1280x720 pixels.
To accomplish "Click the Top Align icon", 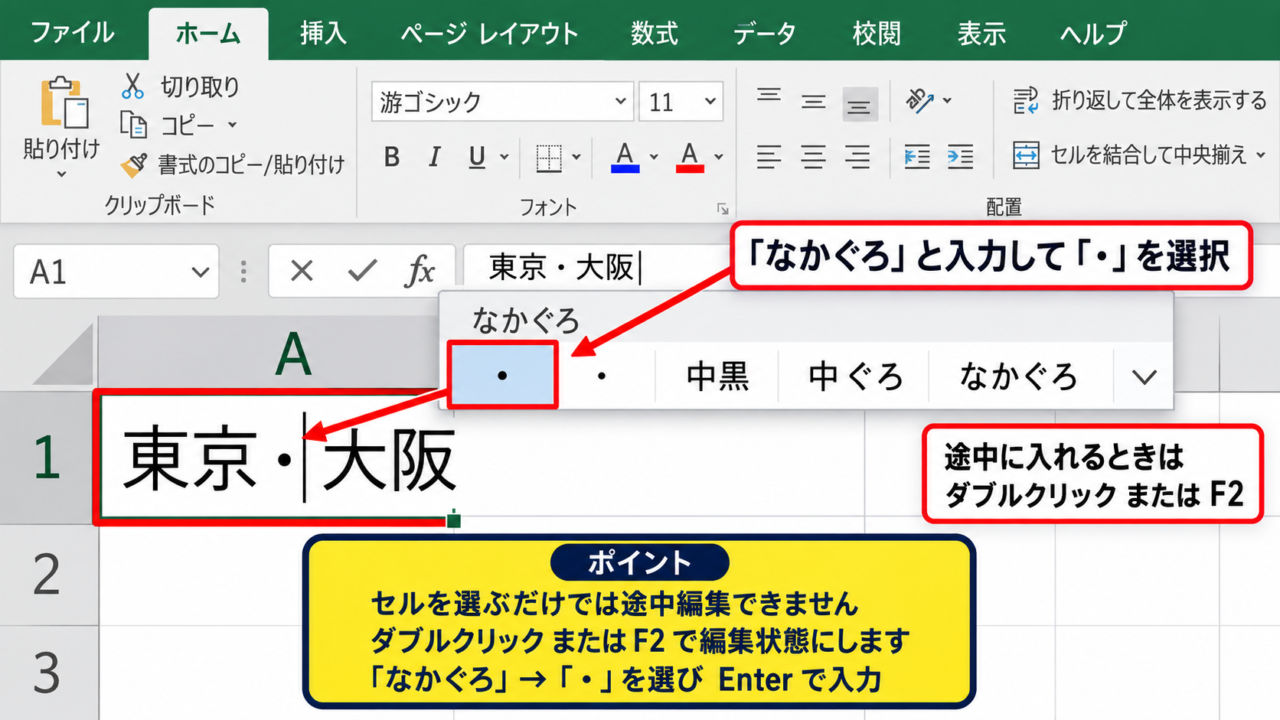I will (768, 98).
